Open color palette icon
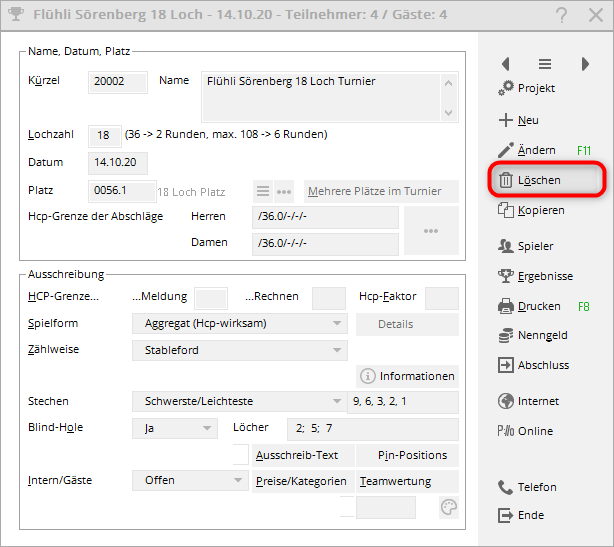 coord(449,508)
